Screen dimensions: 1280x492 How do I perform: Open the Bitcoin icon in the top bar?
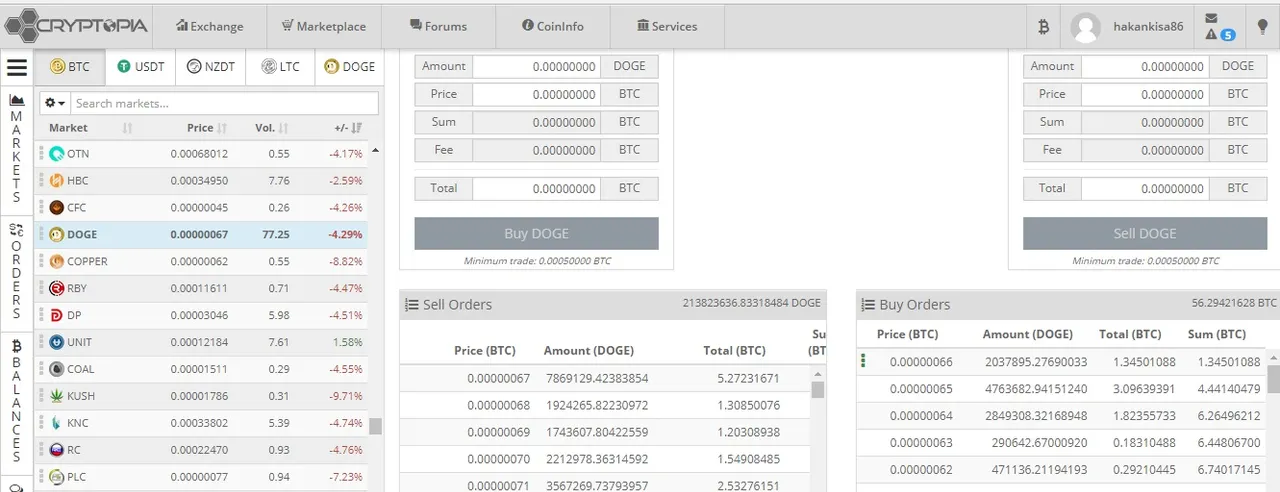pos(1043,27)
